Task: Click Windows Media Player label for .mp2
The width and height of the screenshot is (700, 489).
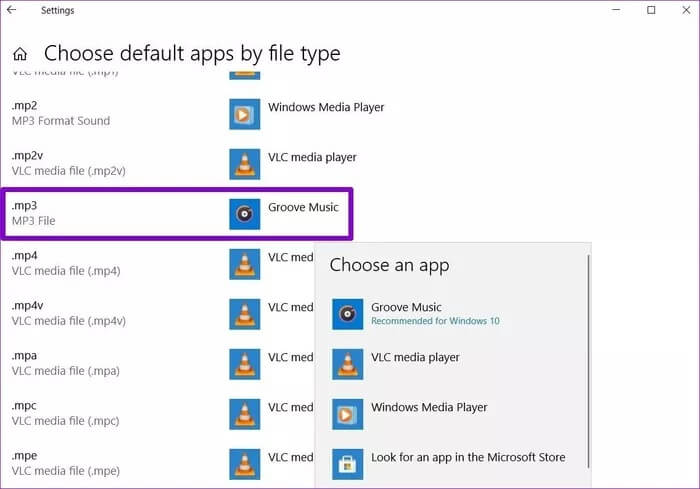Action: click(x=326, y=108)
